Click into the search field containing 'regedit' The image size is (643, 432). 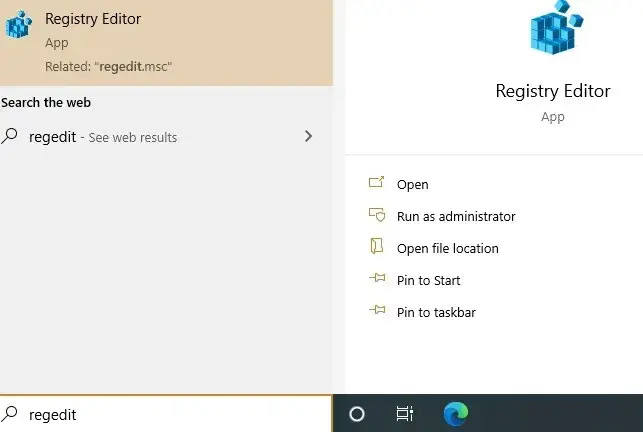[x=170, y=414]
